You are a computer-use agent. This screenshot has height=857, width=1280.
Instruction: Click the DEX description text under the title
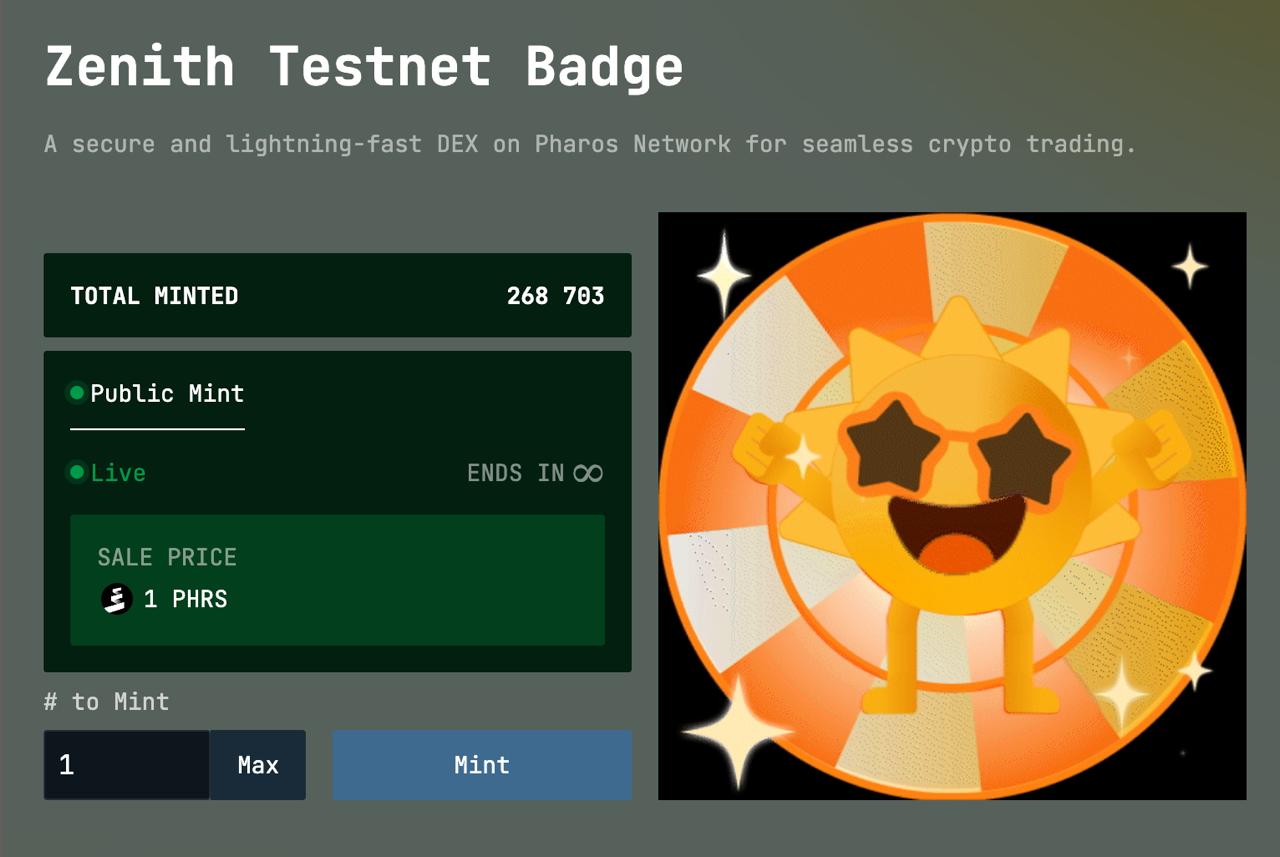590,144
